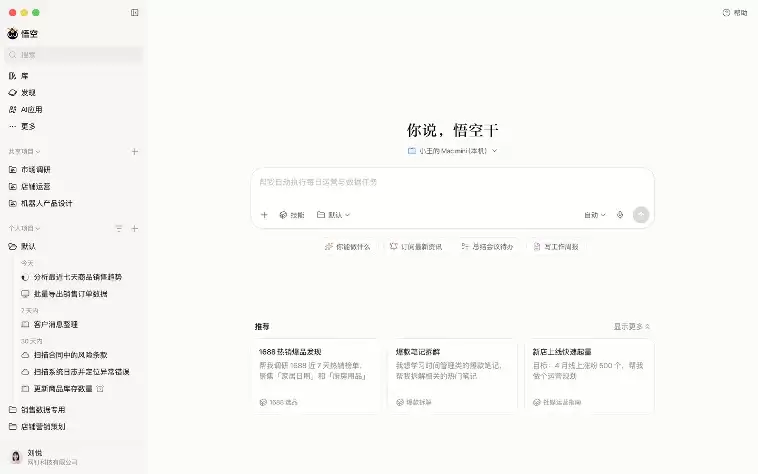Collapse the 共享项目 group header
Screen dimensions: 758x474
(x=24, y=151)
